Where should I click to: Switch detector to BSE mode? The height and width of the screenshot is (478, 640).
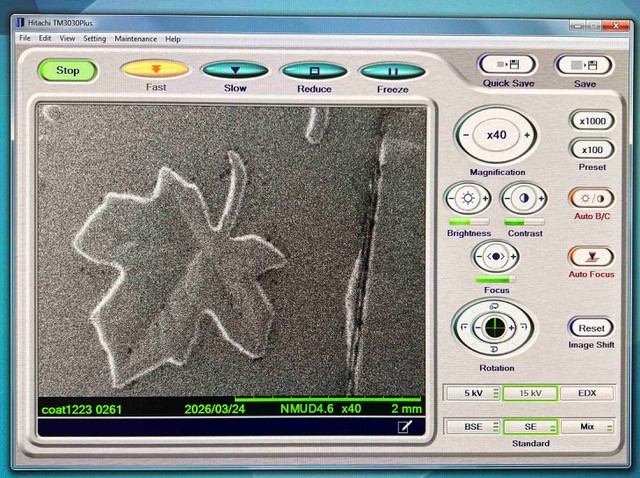point(472,426)
